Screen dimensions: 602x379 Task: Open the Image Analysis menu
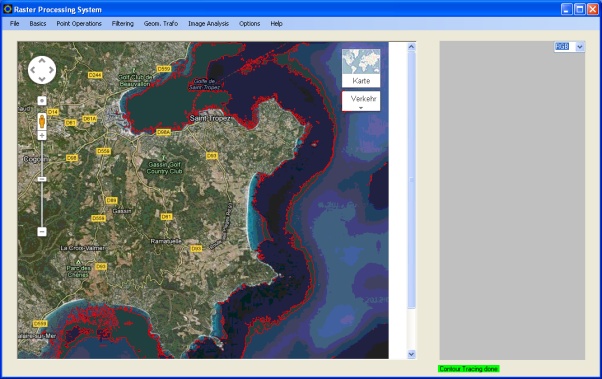(x=208, y=23)
